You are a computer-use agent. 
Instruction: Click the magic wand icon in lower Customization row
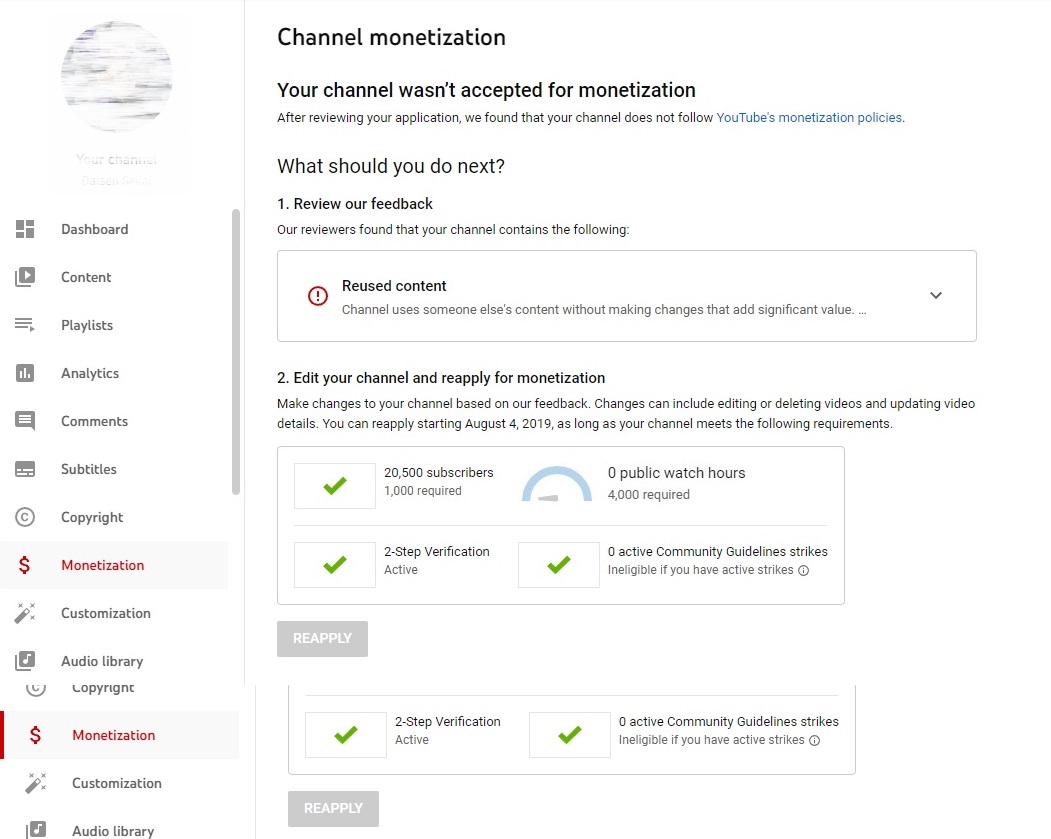pos(36,783)
